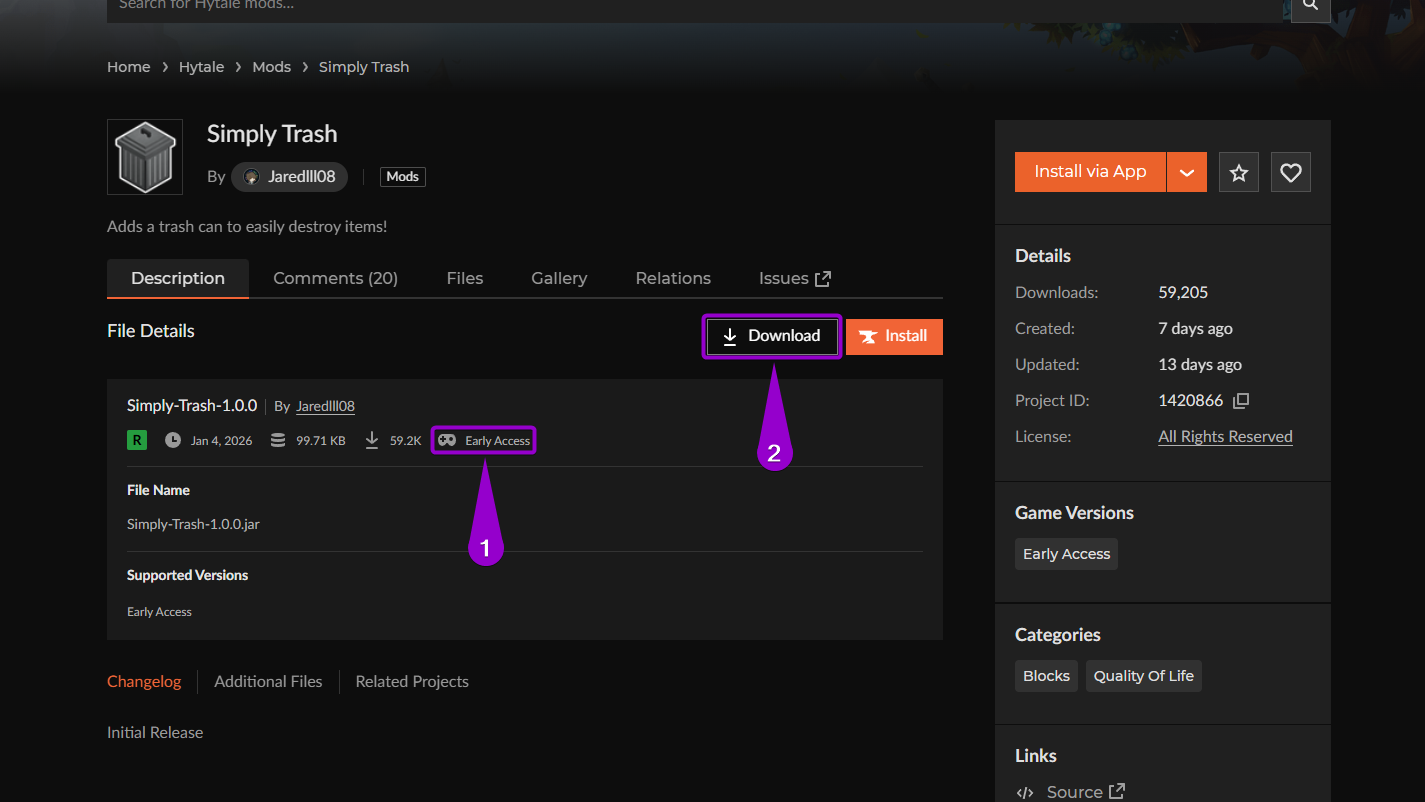
Task: Click the search for Hytale mods field
Action: coord(600,8)
